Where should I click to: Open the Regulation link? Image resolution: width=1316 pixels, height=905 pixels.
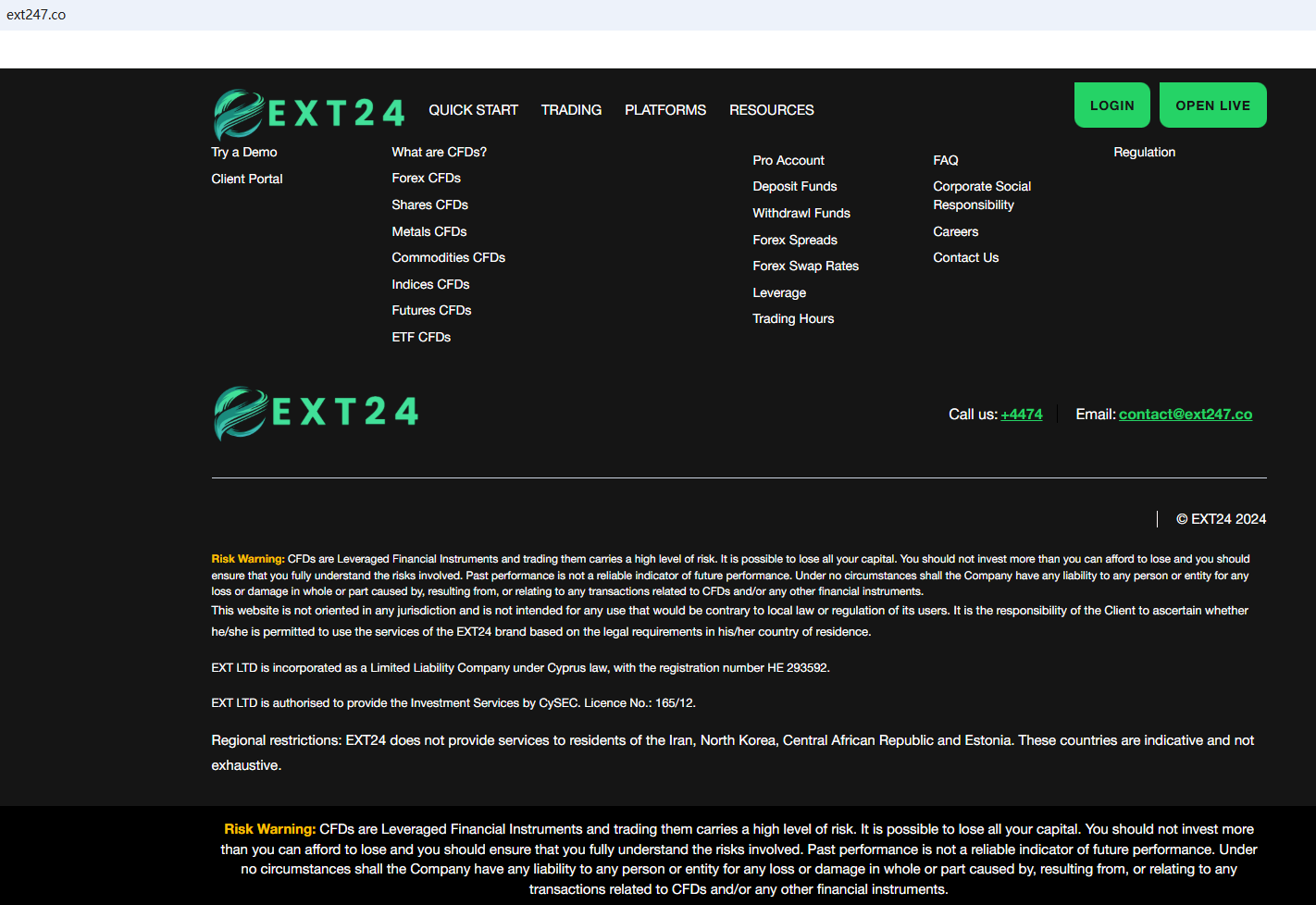(x=1145, y=152)
